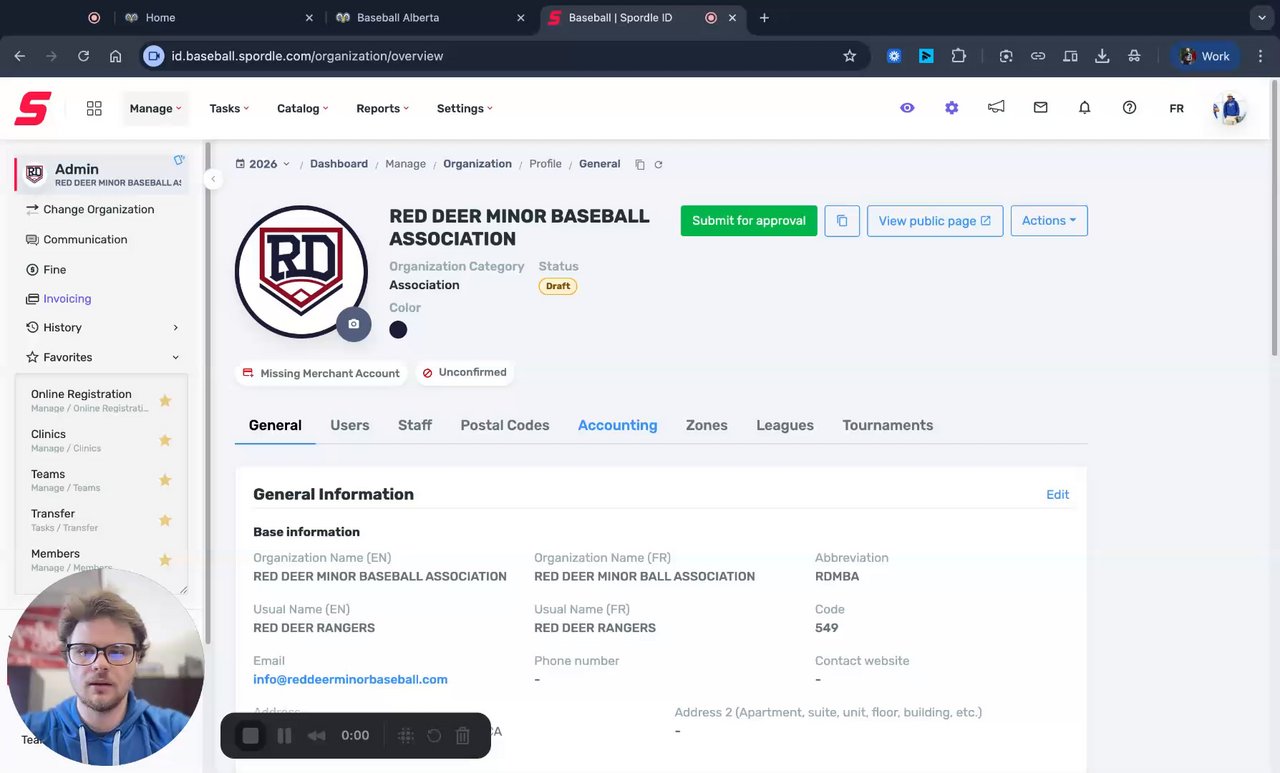The height and width of the screenshot is (773, 1280).
Task: Click the pin icon beside Admin
Action: pos(179,160)
